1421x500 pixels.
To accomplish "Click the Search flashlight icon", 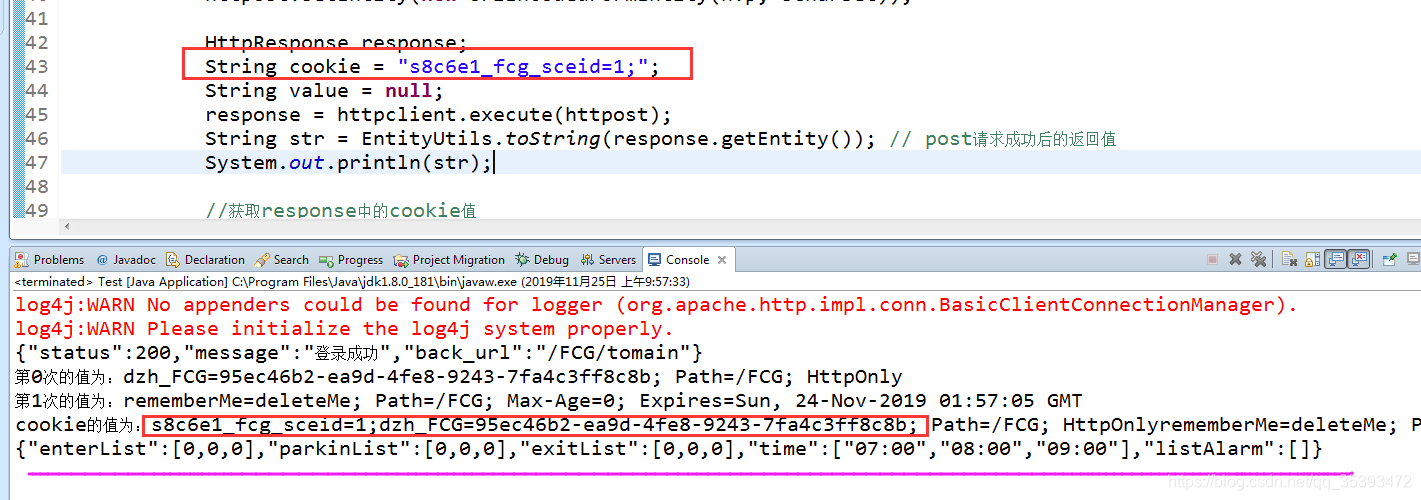I will (262, 260).
